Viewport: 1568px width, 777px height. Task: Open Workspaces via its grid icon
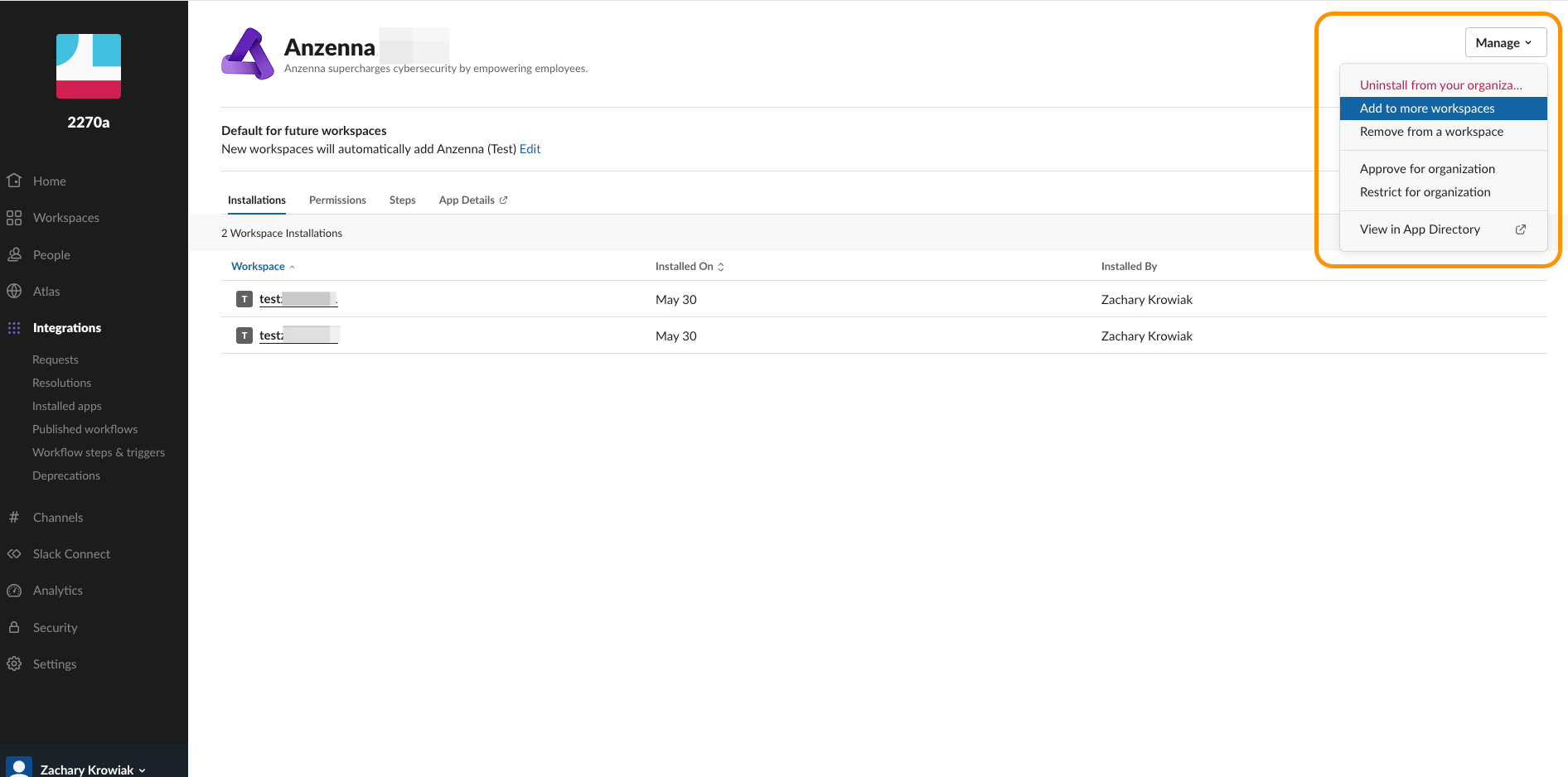tap(14, 218)
